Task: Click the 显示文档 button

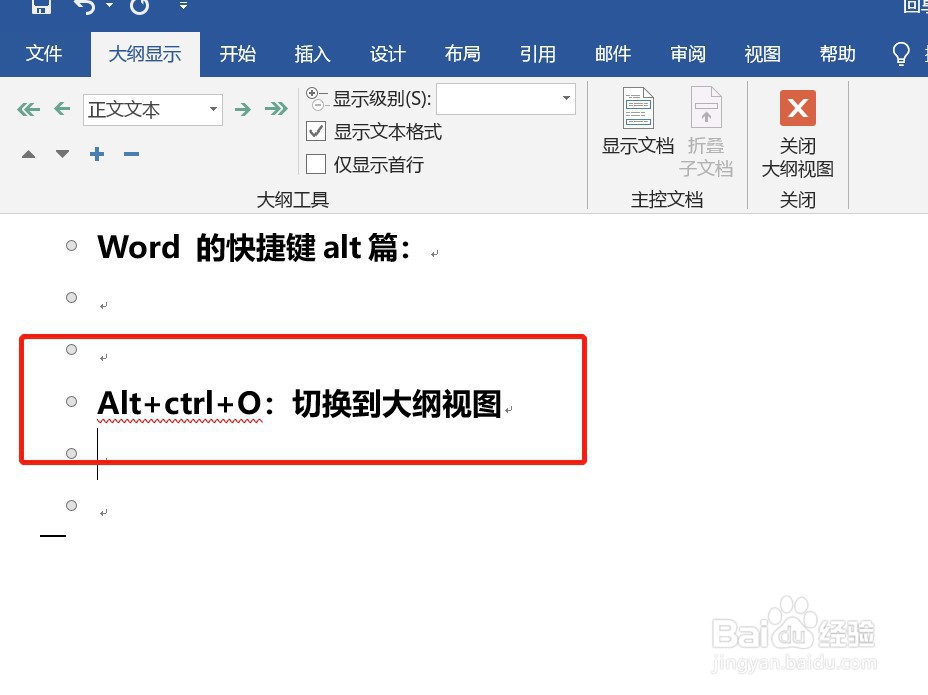Action: tap(638, 121)
